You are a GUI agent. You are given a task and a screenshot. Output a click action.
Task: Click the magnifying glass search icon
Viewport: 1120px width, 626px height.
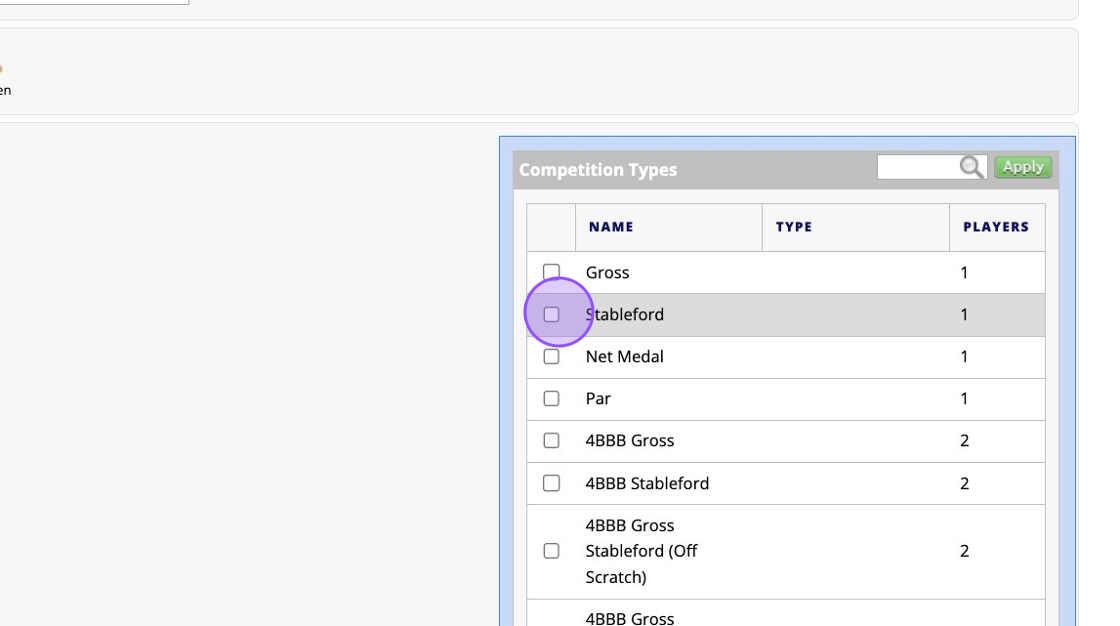[x=971, y=167]
